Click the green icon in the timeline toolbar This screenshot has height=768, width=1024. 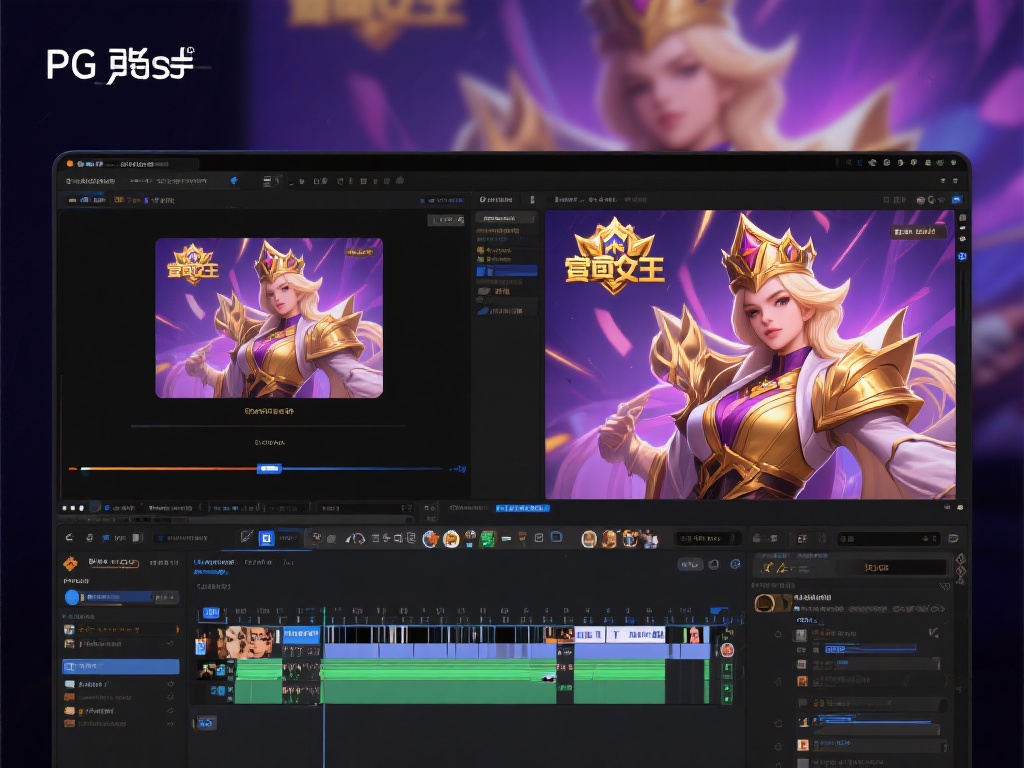488,539
